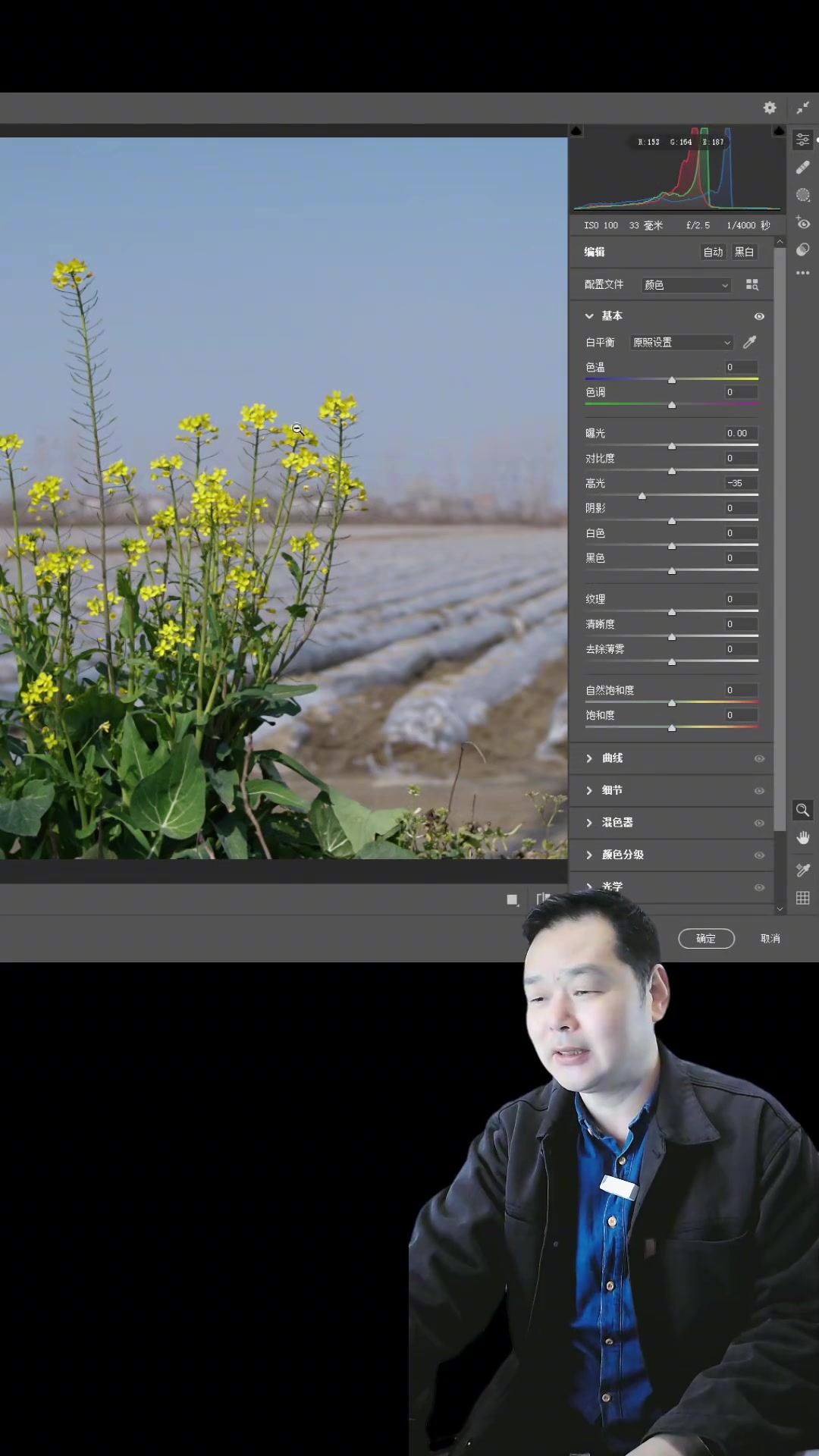Toggle 曲线 panel visibility eye
This screenshot has width=819, height=1456.
[x=759, y=758]
